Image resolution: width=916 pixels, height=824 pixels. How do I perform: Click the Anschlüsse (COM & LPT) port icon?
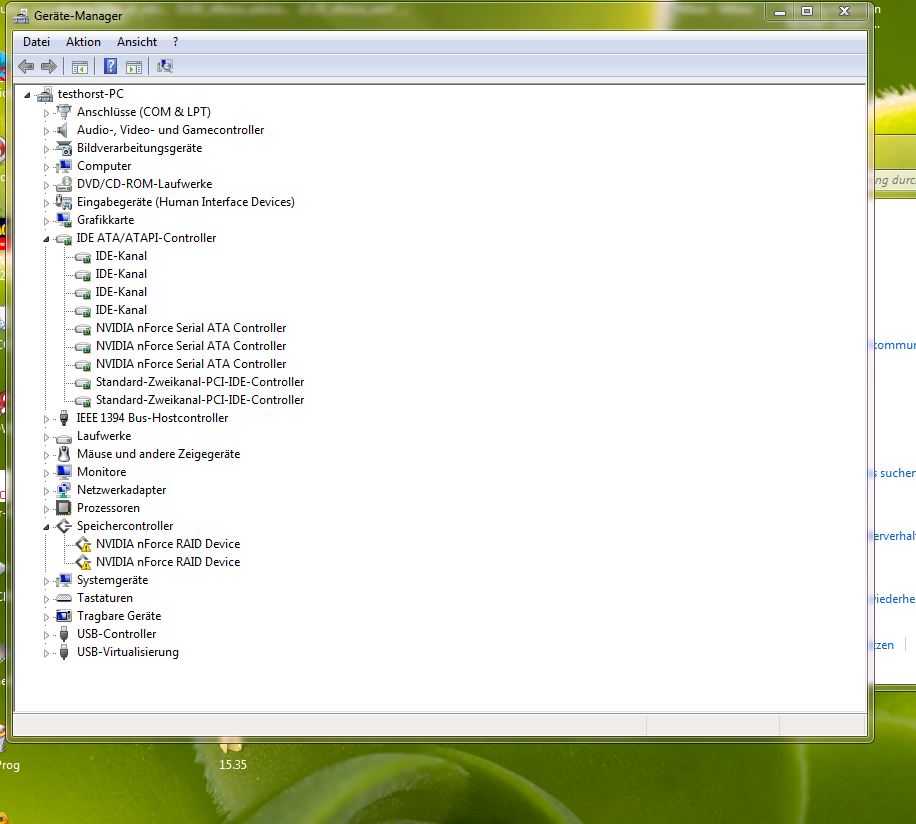click(64, 112)
